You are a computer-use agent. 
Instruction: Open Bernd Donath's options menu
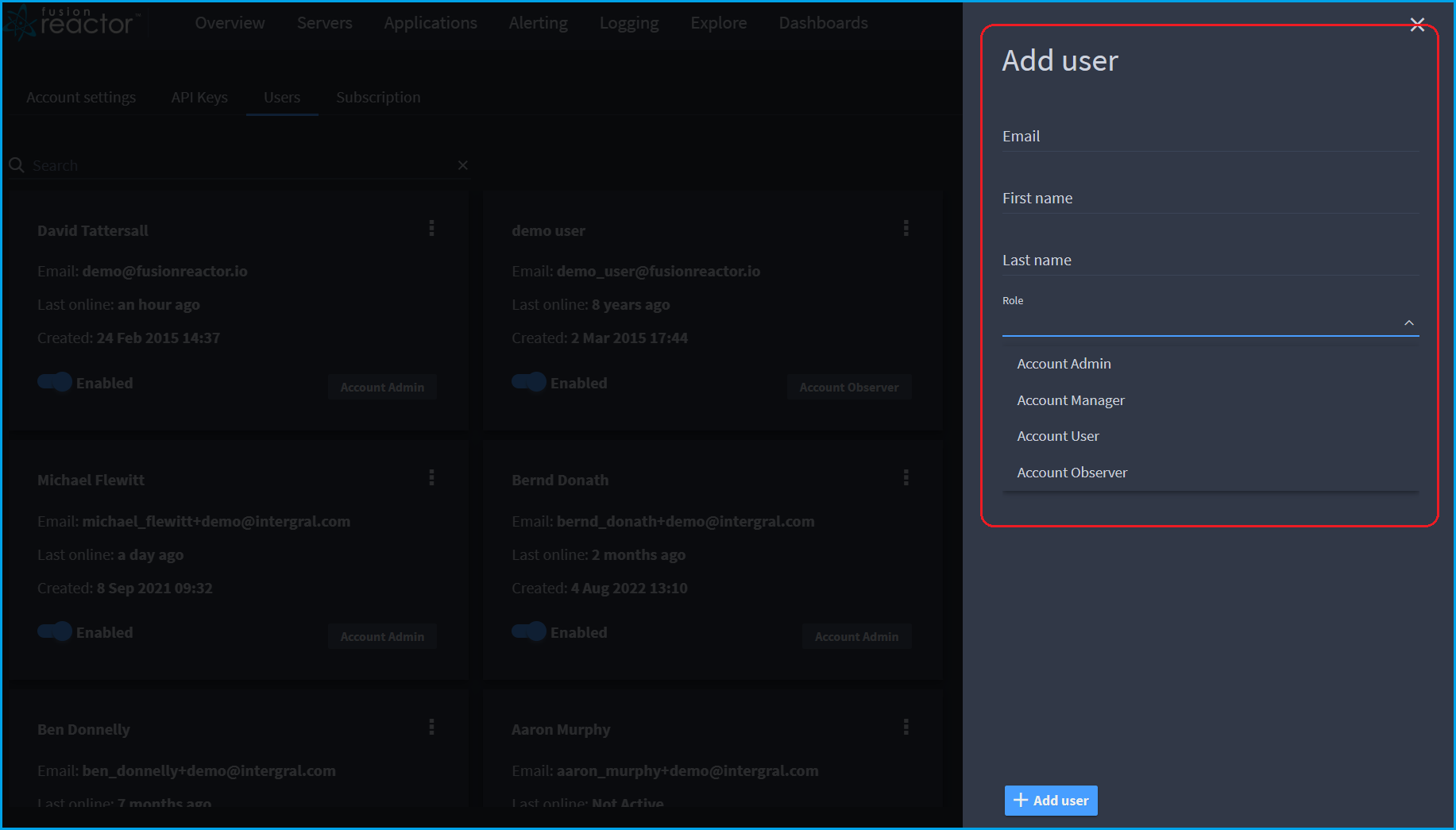(906, 478)
